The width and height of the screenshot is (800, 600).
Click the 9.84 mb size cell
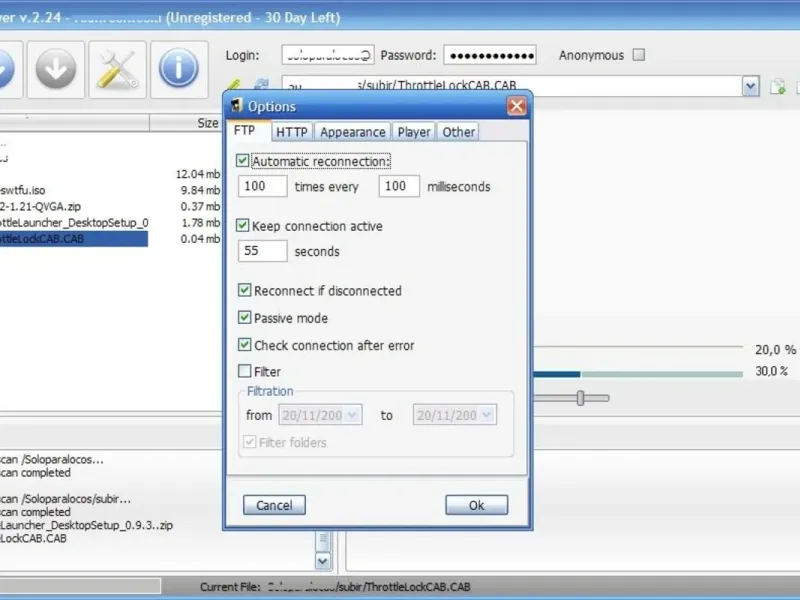click(200, 190)
